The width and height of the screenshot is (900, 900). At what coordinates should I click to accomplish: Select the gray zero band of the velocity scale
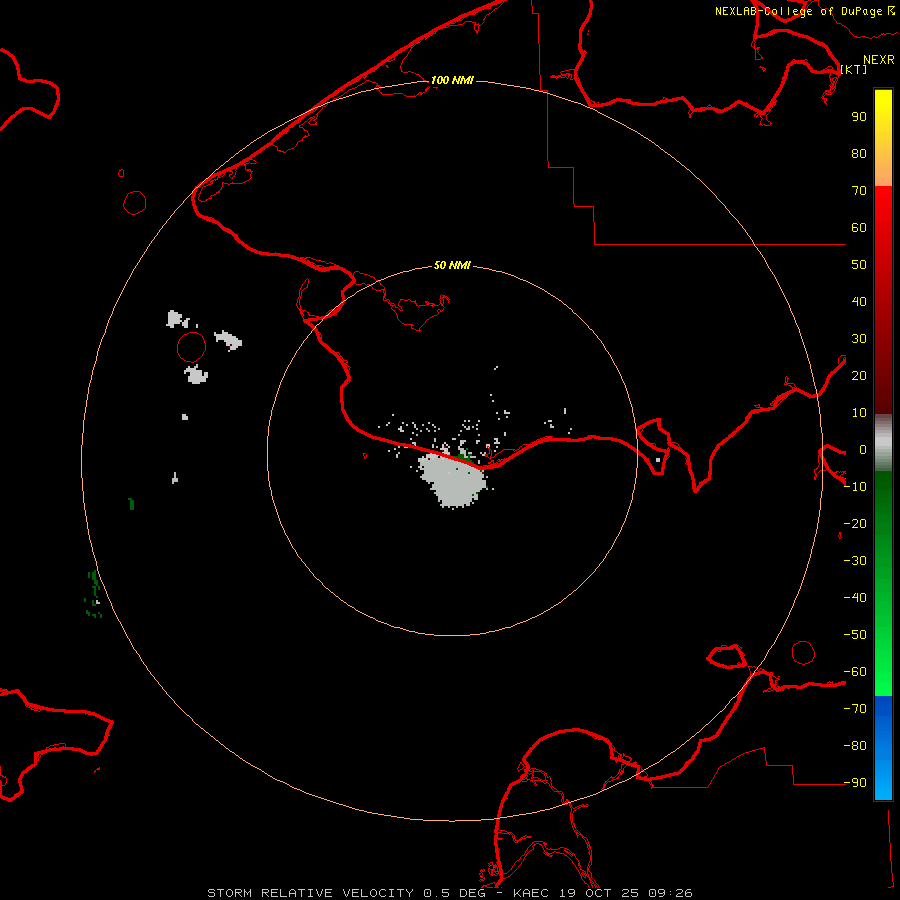click(883, 443)
